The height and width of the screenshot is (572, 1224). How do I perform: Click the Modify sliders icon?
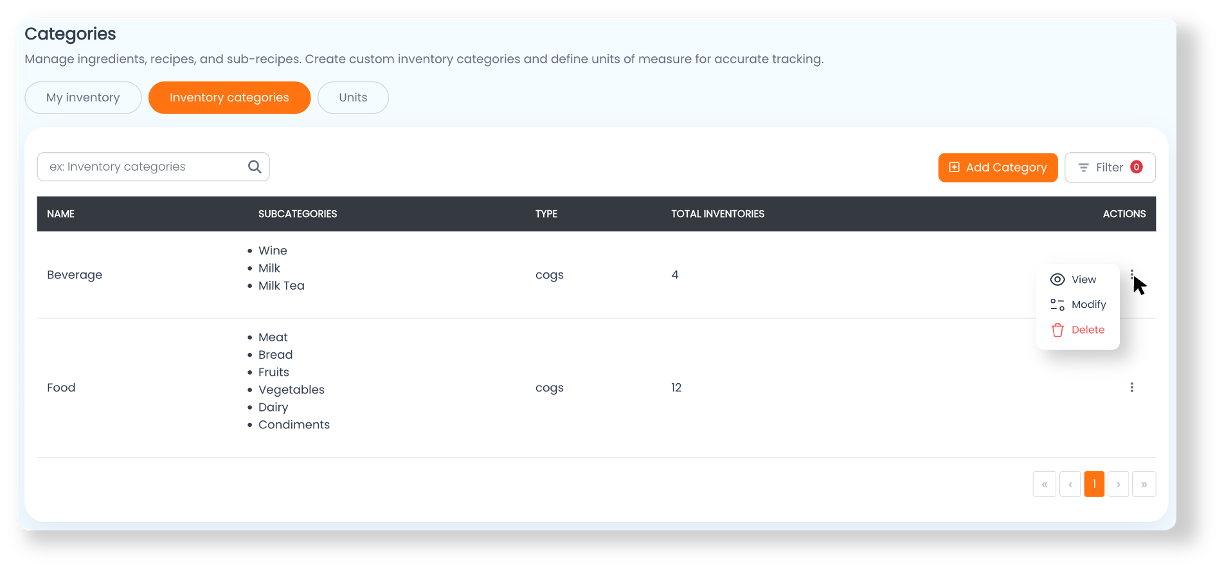click(x=1057, y=305)
